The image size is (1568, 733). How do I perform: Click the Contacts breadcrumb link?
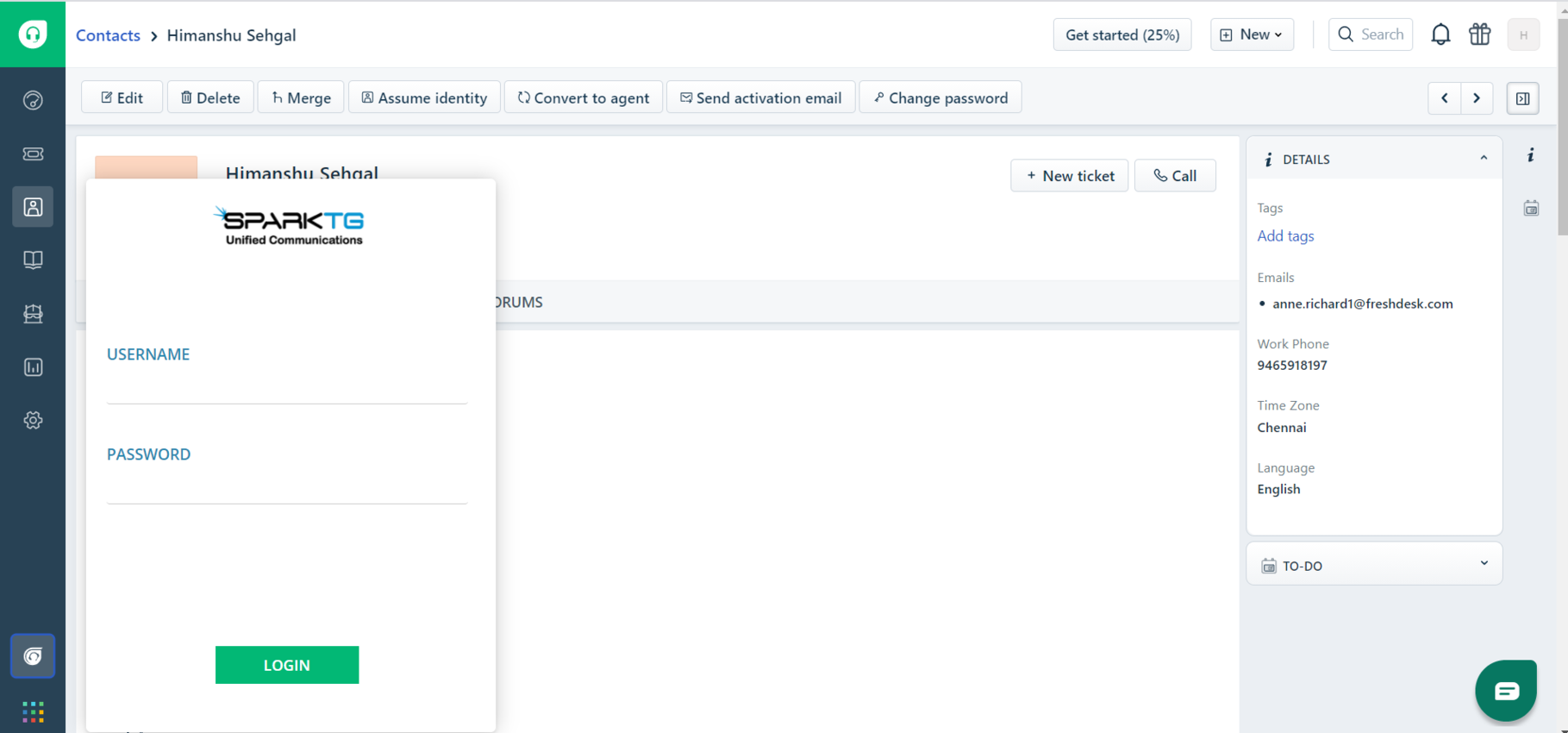[108, 35]
